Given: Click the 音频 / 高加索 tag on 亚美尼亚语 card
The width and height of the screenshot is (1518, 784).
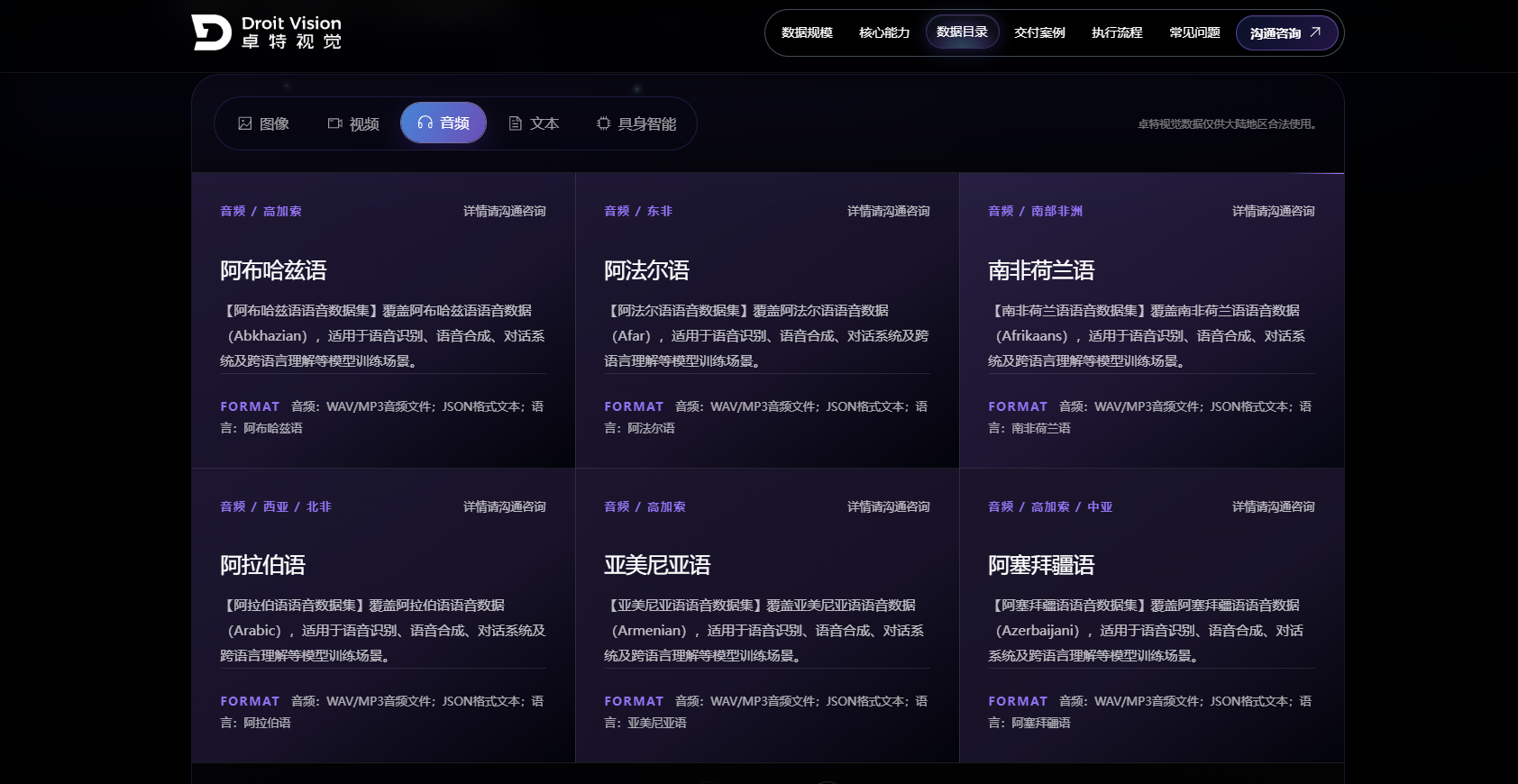Looking at the screenshot, I should tap(645, 506).
